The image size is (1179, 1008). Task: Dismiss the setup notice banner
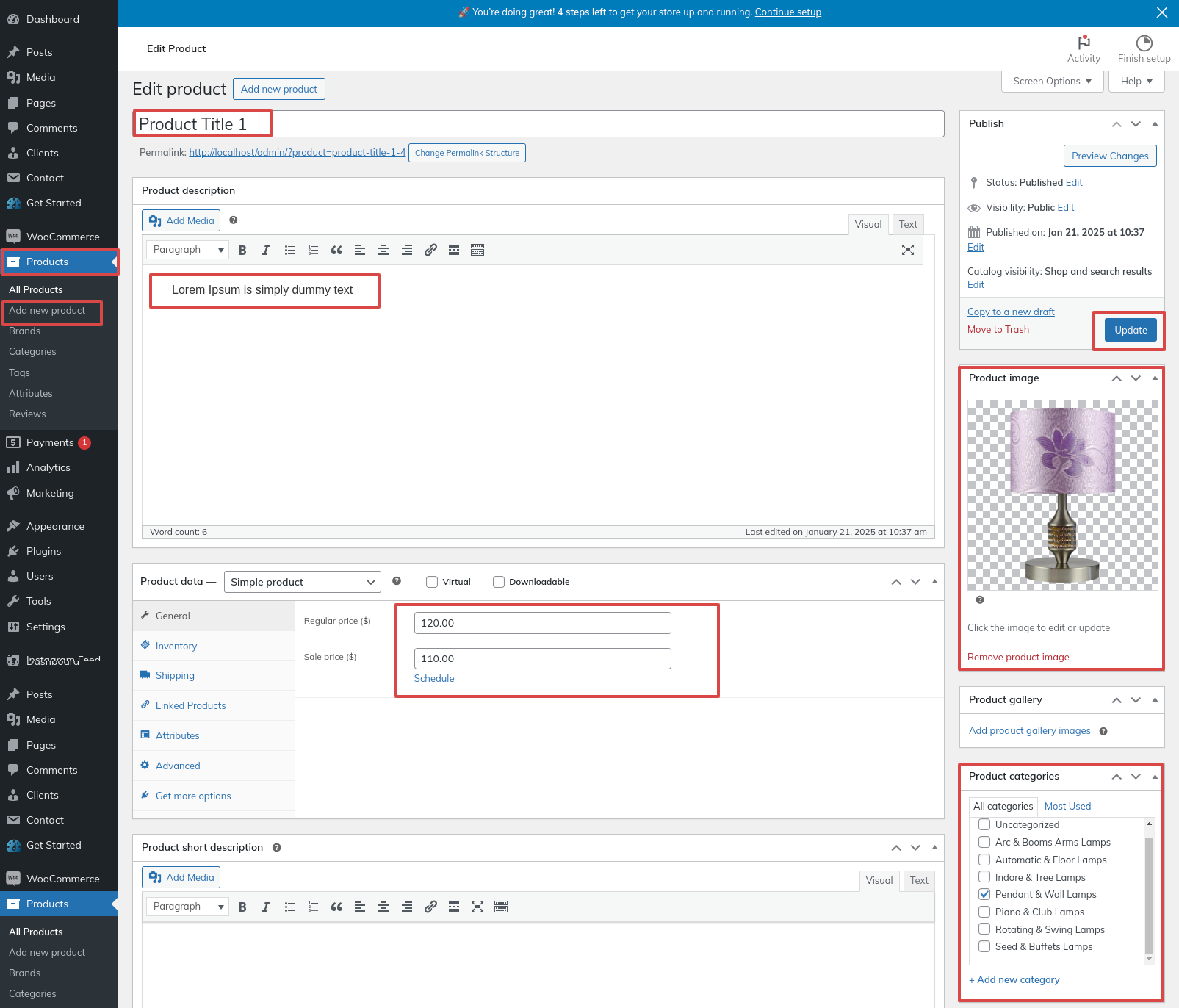coord(1161,12)
